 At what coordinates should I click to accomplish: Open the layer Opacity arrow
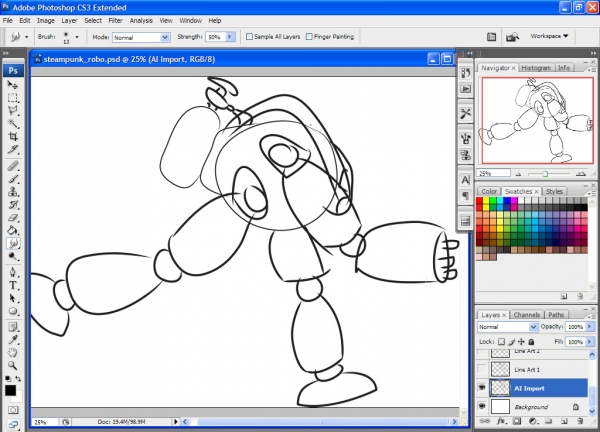[x=590, y=326]
